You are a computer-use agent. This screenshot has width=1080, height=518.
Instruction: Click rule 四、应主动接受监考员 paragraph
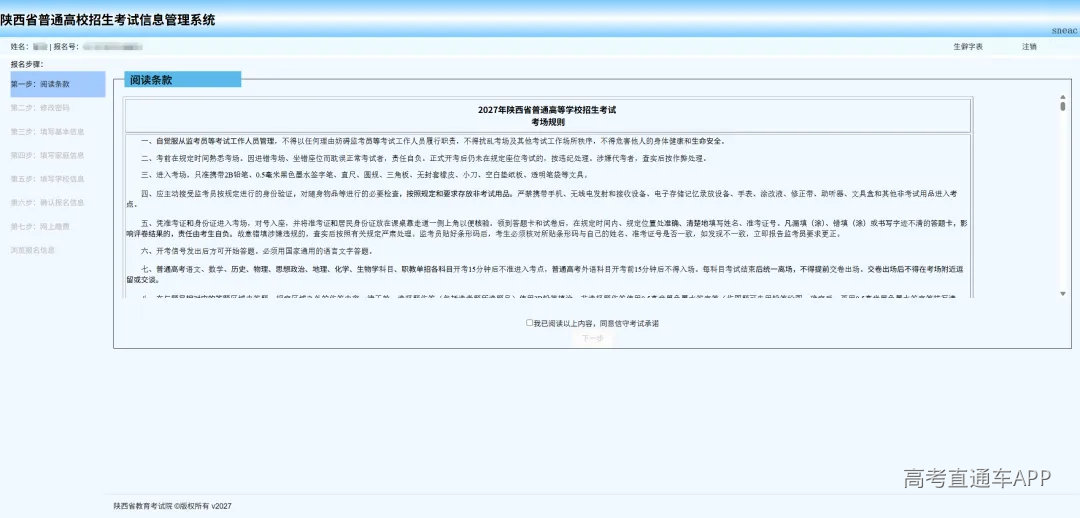(x=542, y=199)
